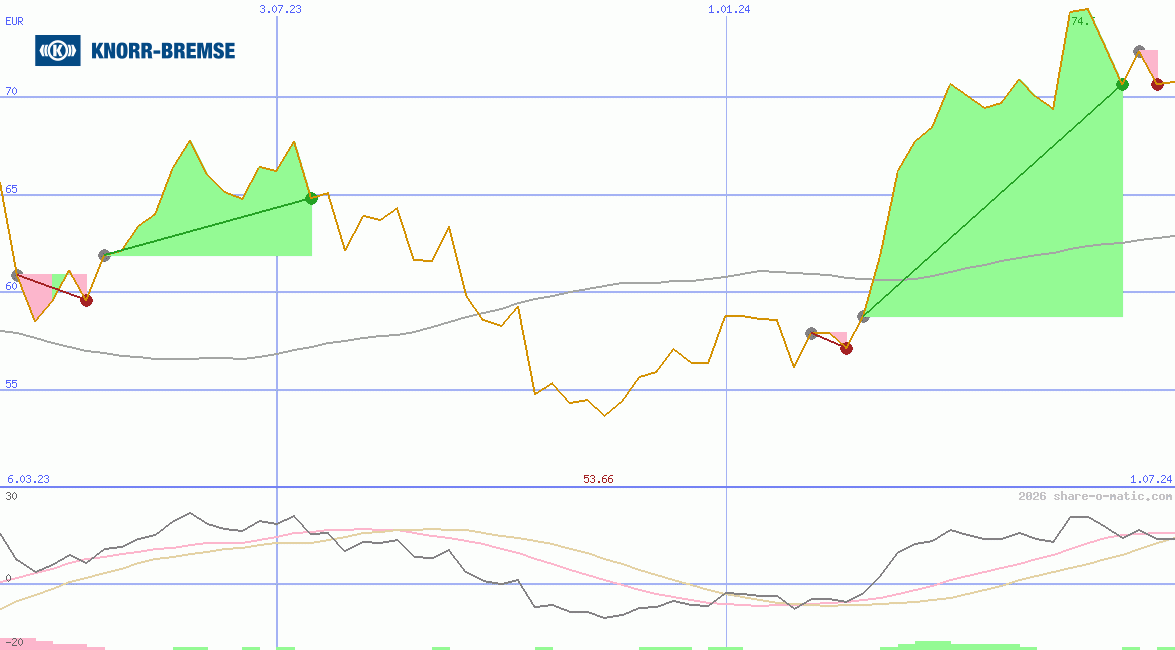Click the EUR axis label
Image resolution: width=1175 pixels, height=650 pixels.
click(x=14, y=21)
